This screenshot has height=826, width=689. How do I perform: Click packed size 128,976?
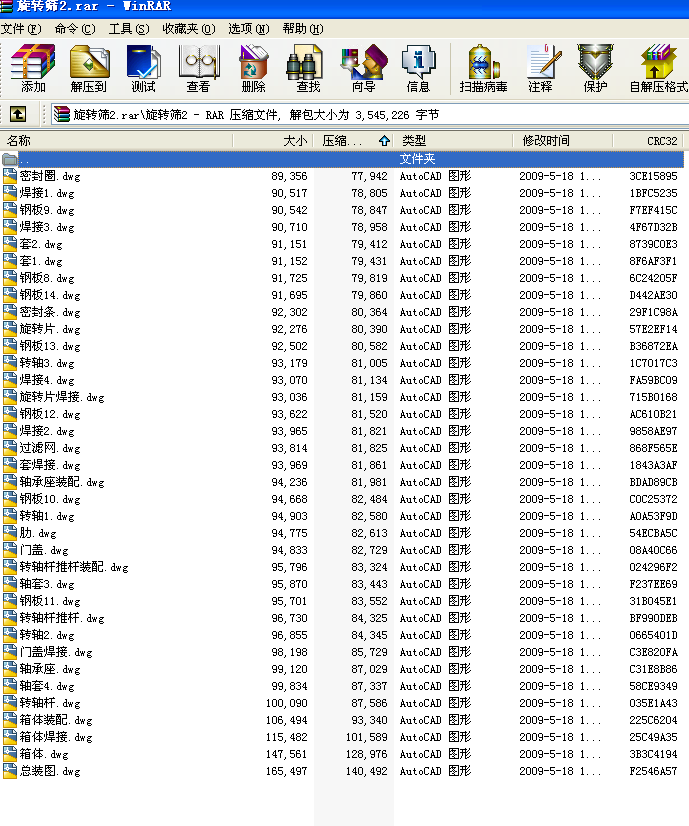pyautogui.click(x=367, y=754)
